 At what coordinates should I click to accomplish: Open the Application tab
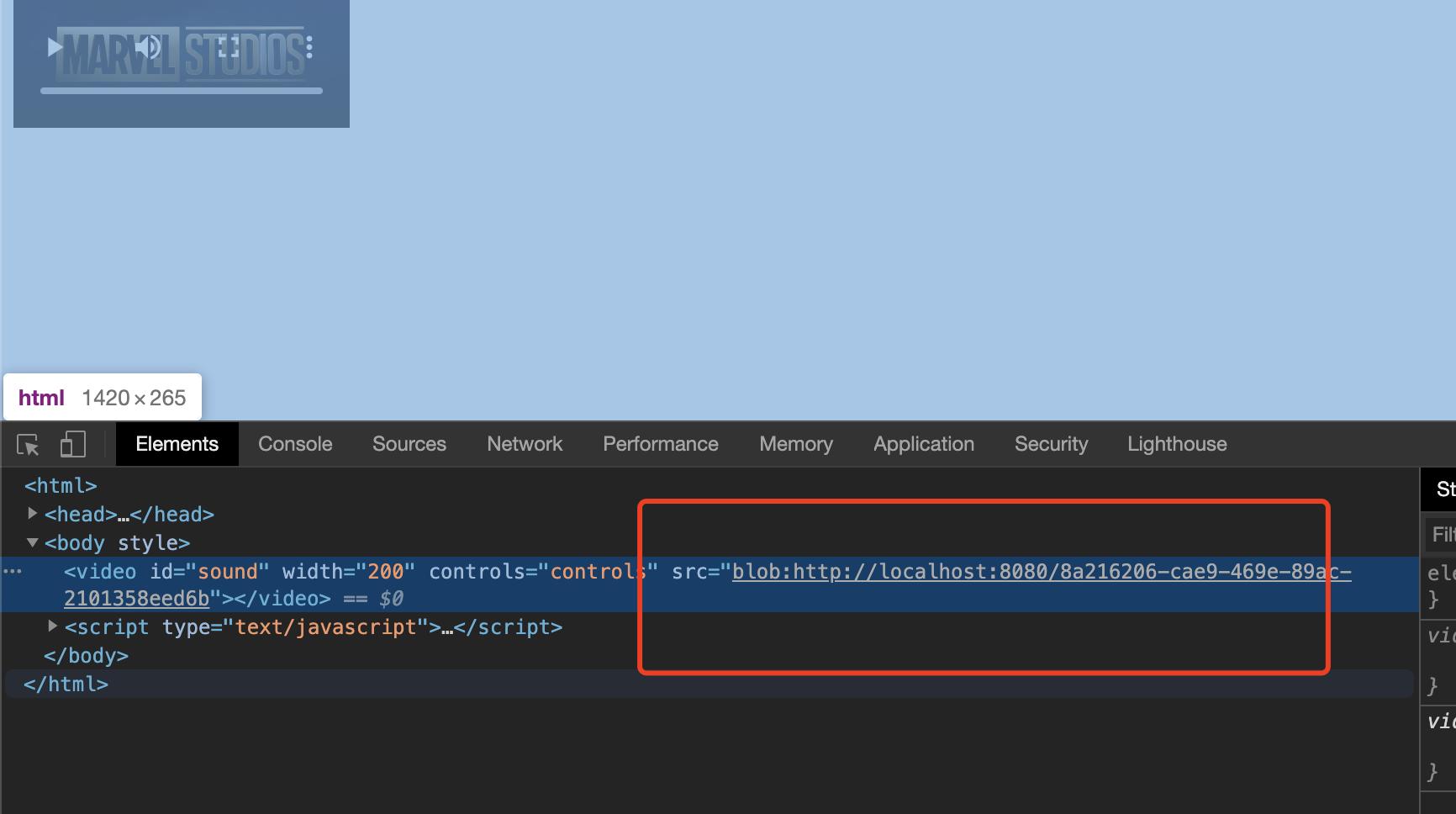[924, 444]
